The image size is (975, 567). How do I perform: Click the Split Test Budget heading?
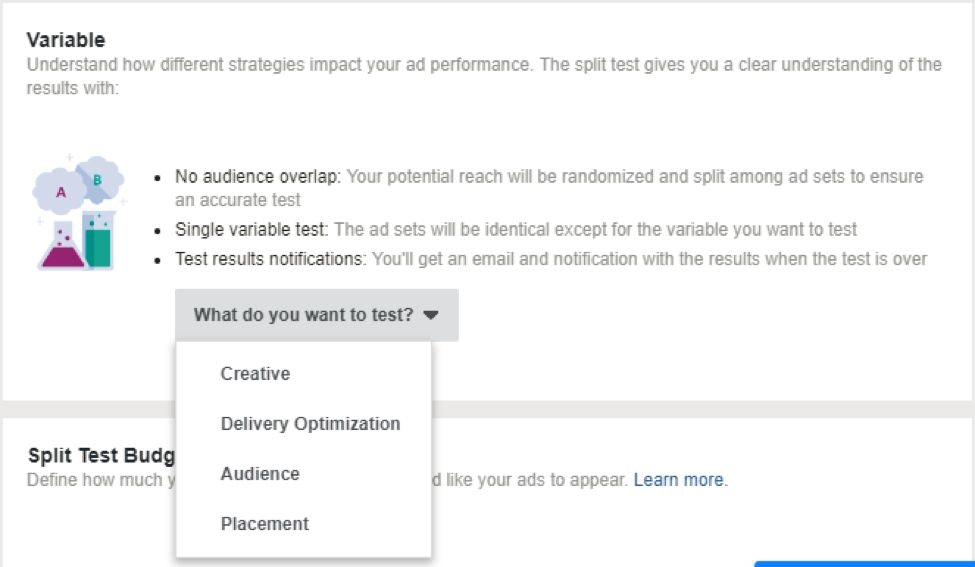(x=100, y=456)
